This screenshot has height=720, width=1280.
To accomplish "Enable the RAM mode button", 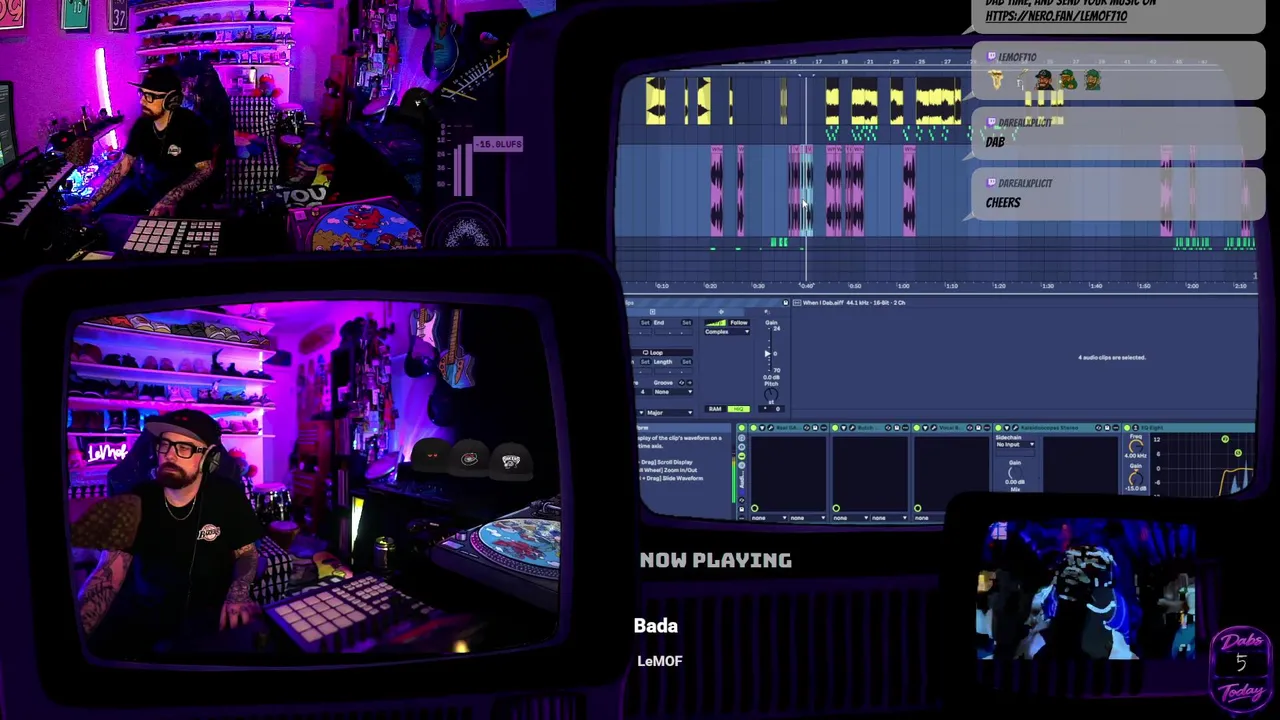I will click(715, 409).
